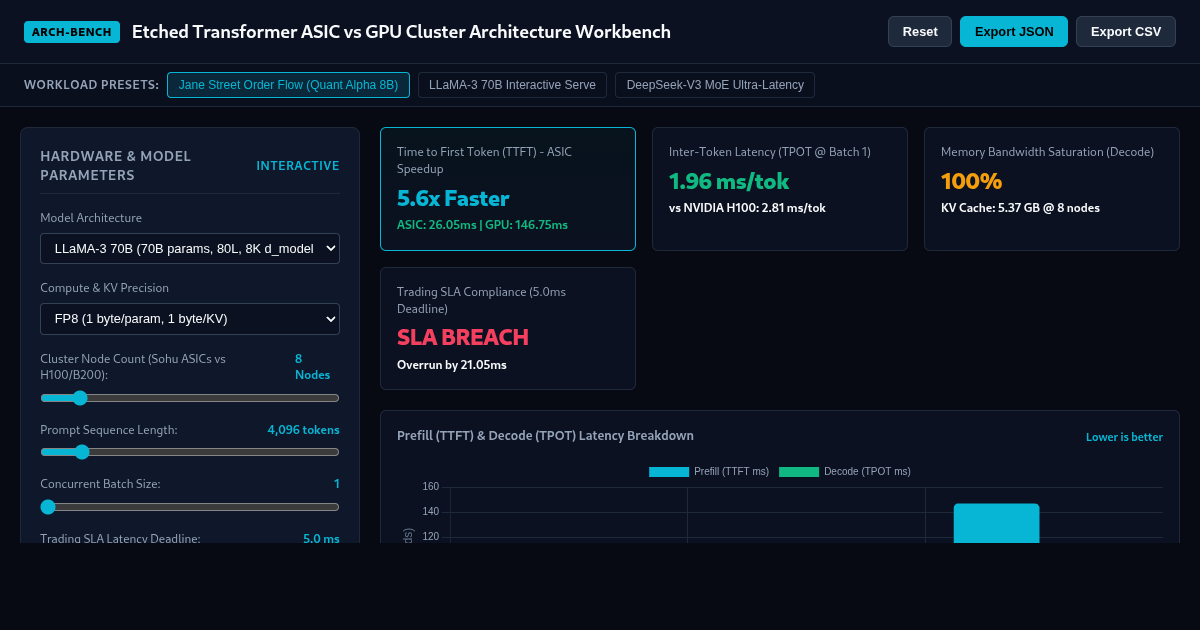Click 'KV Cache: 5.37 GB @ 8 nodes' text
Viewport: 1200px width, 630px height.
tap(1020, 208)
